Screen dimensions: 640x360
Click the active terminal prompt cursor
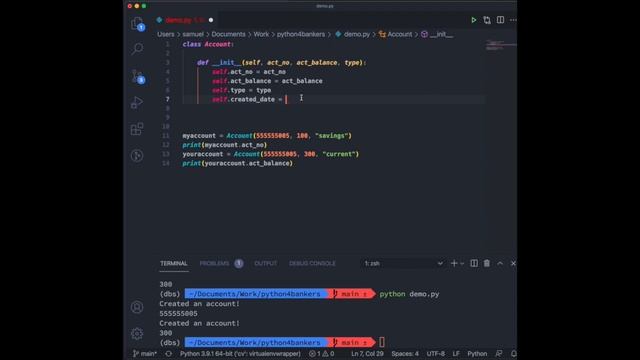pos(382,342)
